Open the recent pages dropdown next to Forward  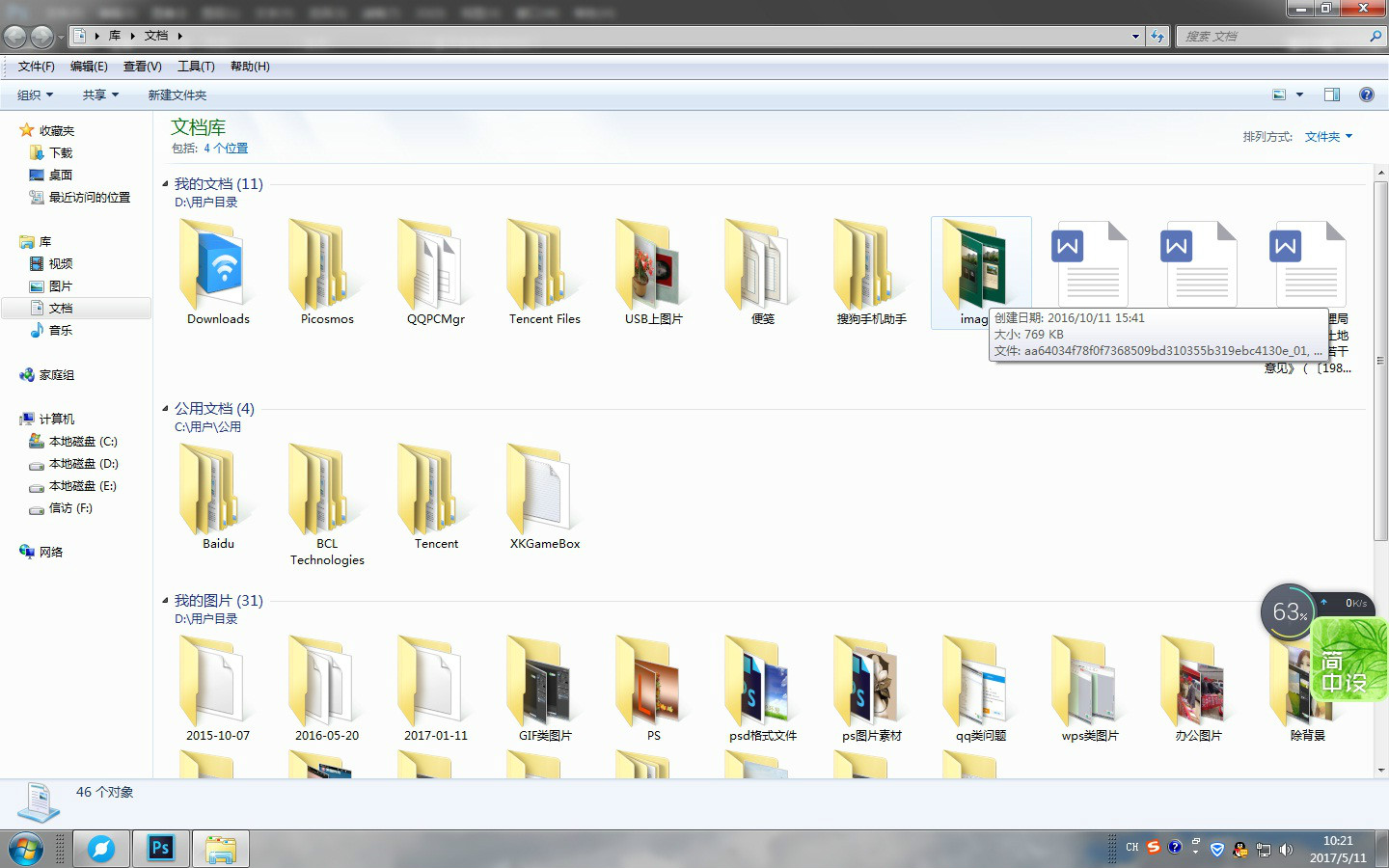tap(61, 37)
